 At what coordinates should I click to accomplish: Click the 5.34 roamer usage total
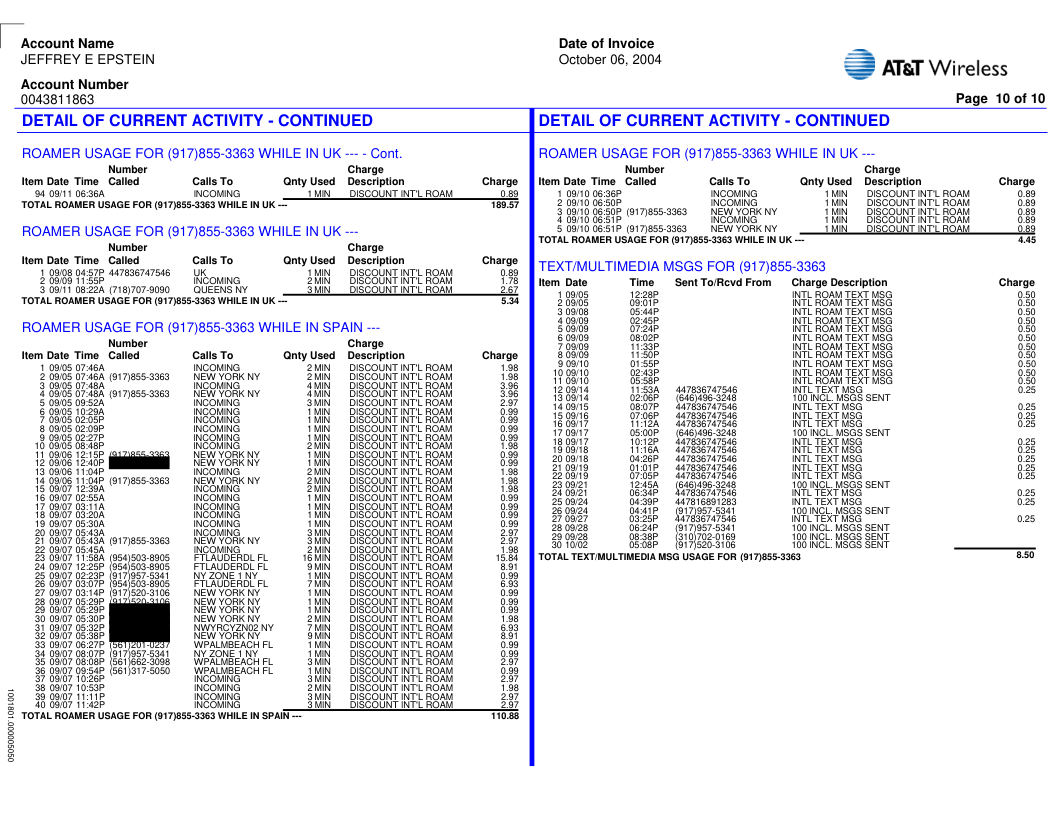tap(509, 301)
